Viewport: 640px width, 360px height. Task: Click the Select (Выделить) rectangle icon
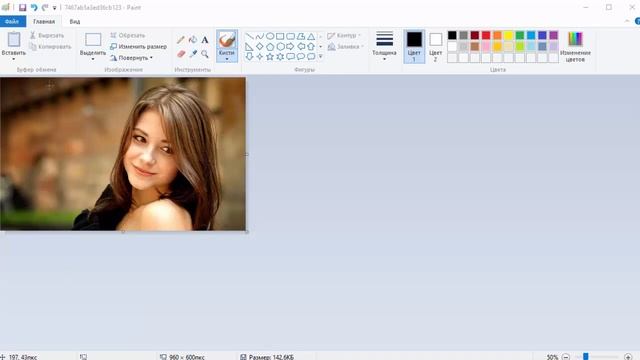pyautogui.click(x=93, y=40)
